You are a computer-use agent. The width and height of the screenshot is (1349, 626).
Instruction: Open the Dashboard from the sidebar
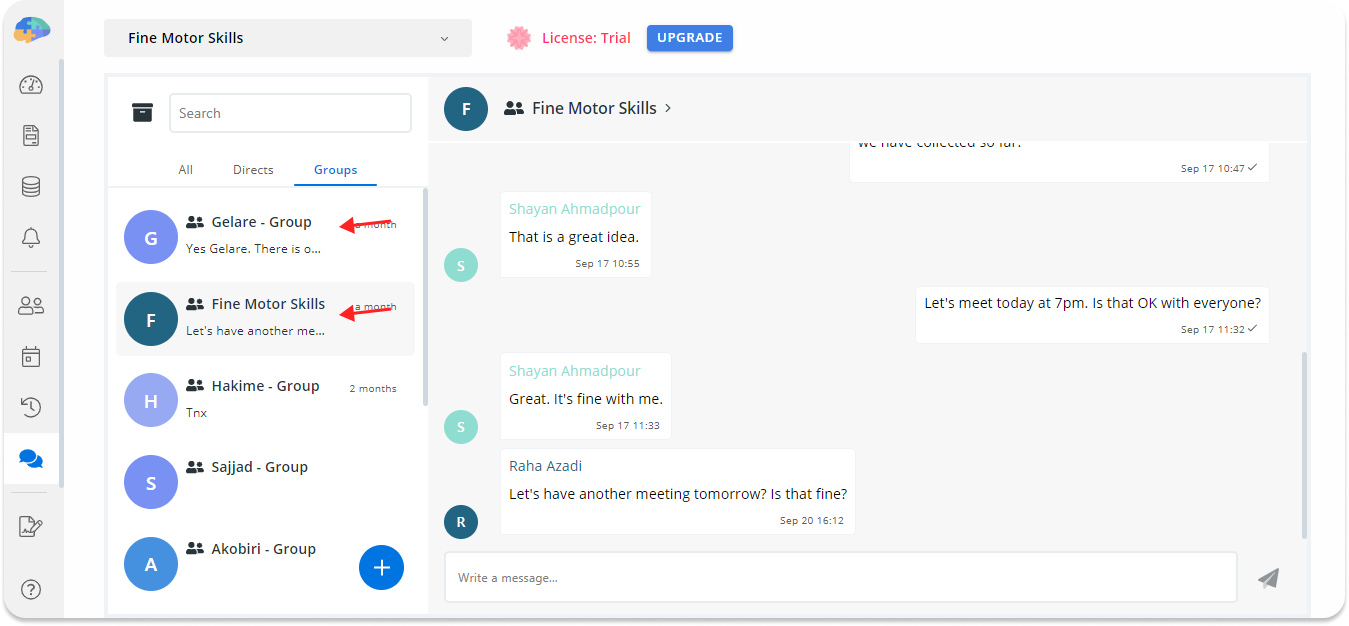[x=31, y=85]
